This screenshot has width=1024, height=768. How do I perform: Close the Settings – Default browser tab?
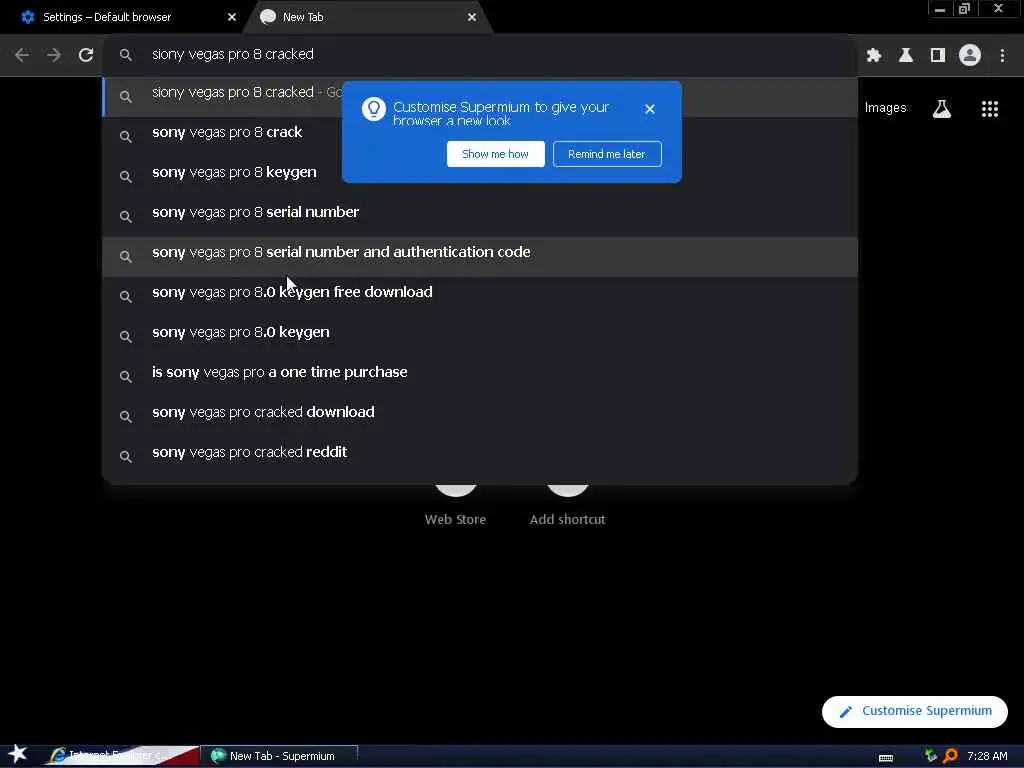pos(231,17)
